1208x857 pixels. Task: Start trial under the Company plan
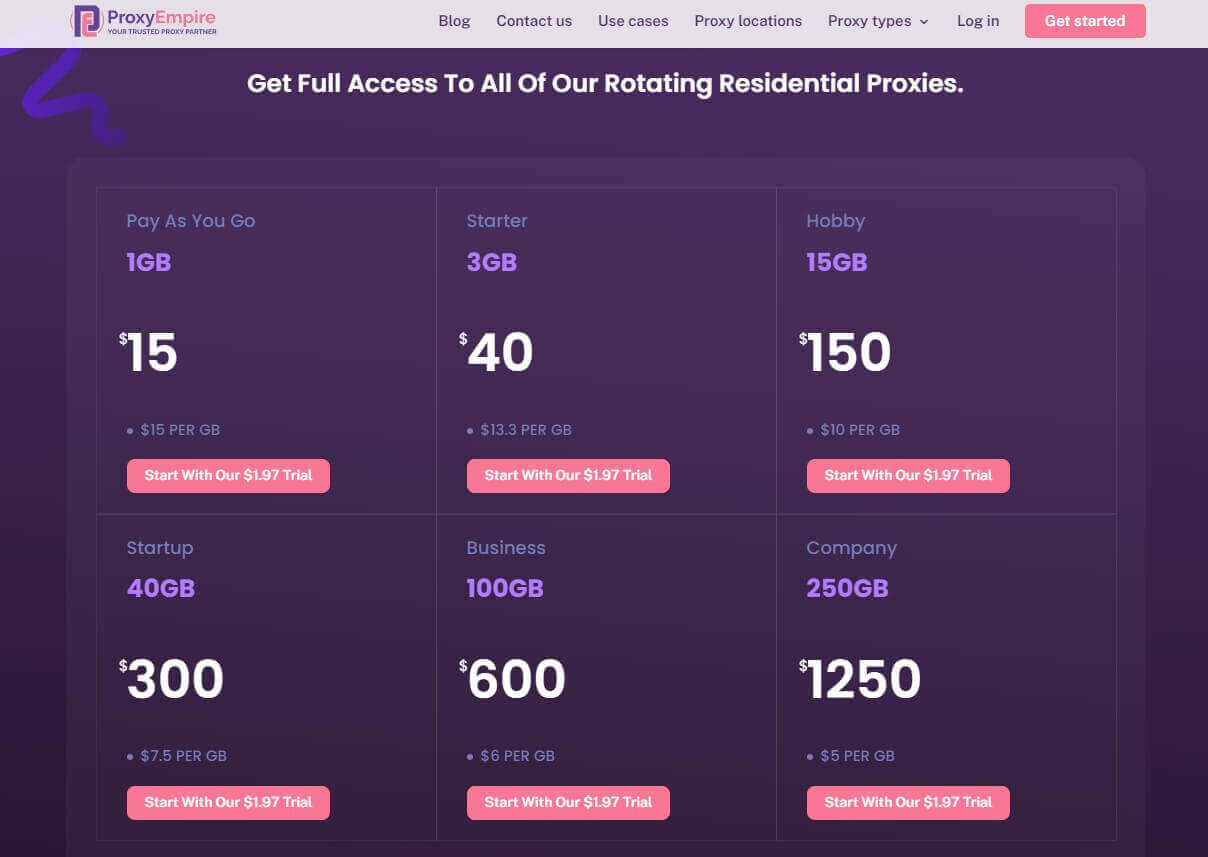click(x=908, y=802)
